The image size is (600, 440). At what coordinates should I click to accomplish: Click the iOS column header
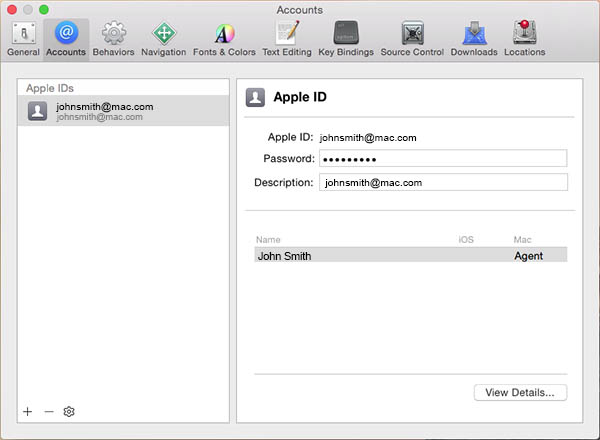coord(466,240)
